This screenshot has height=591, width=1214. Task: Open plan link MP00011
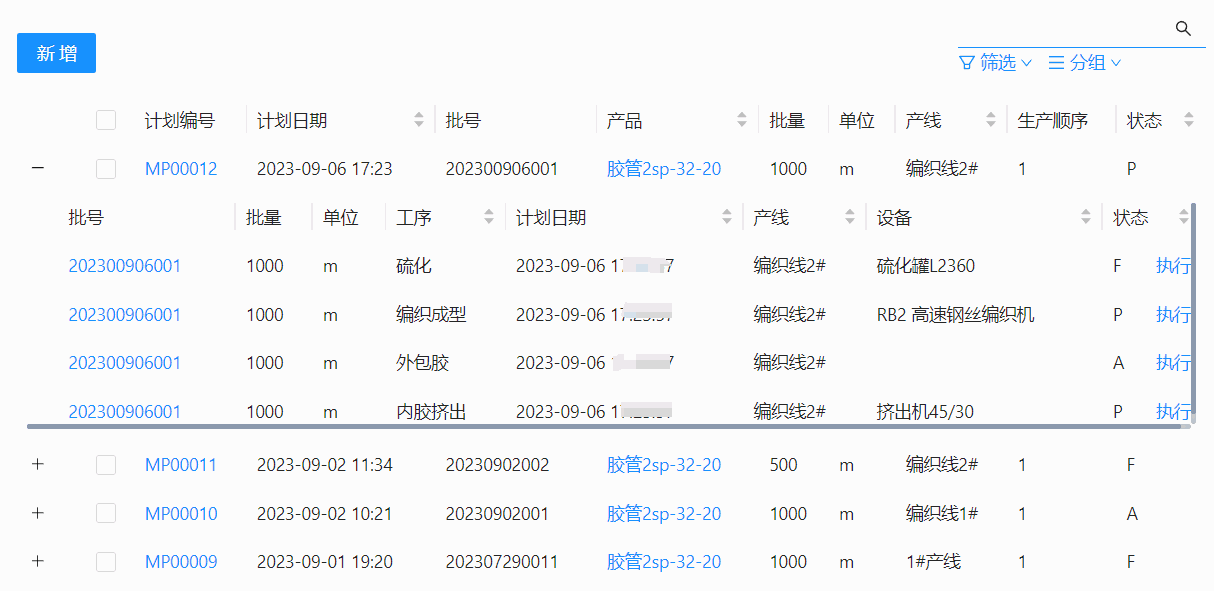click(x=181, y=465)
